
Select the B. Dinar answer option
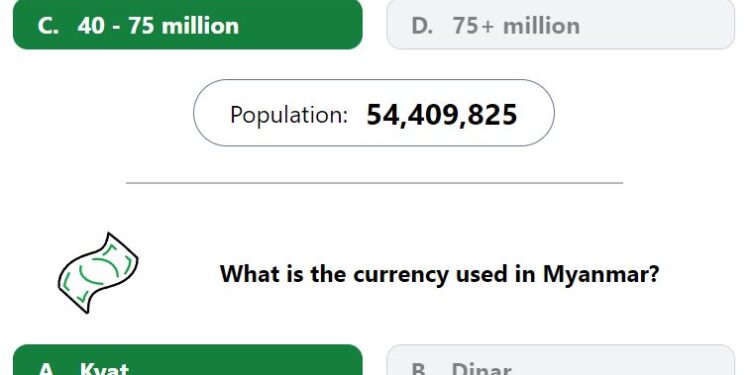click(560, 360)
